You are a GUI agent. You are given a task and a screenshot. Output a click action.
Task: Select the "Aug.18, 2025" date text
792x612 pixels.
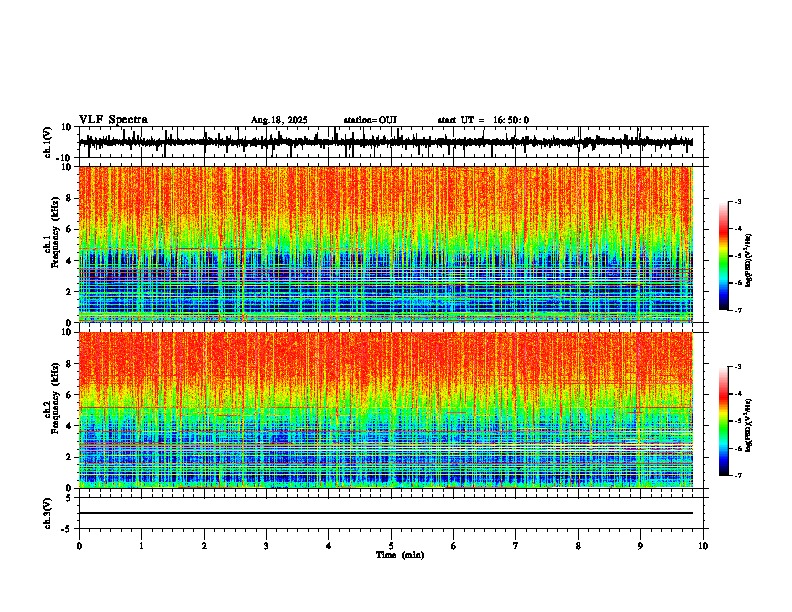click(x=279, y=120)
